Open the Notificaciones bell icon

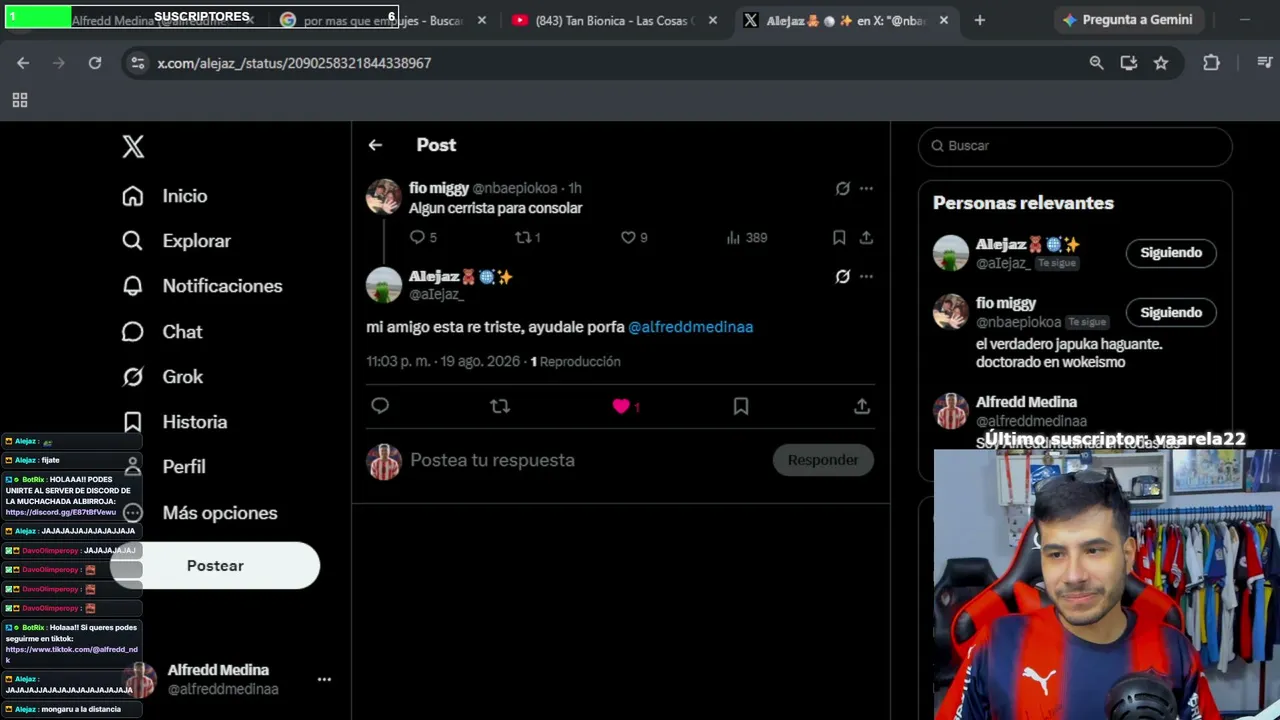(x=133, y=286)
